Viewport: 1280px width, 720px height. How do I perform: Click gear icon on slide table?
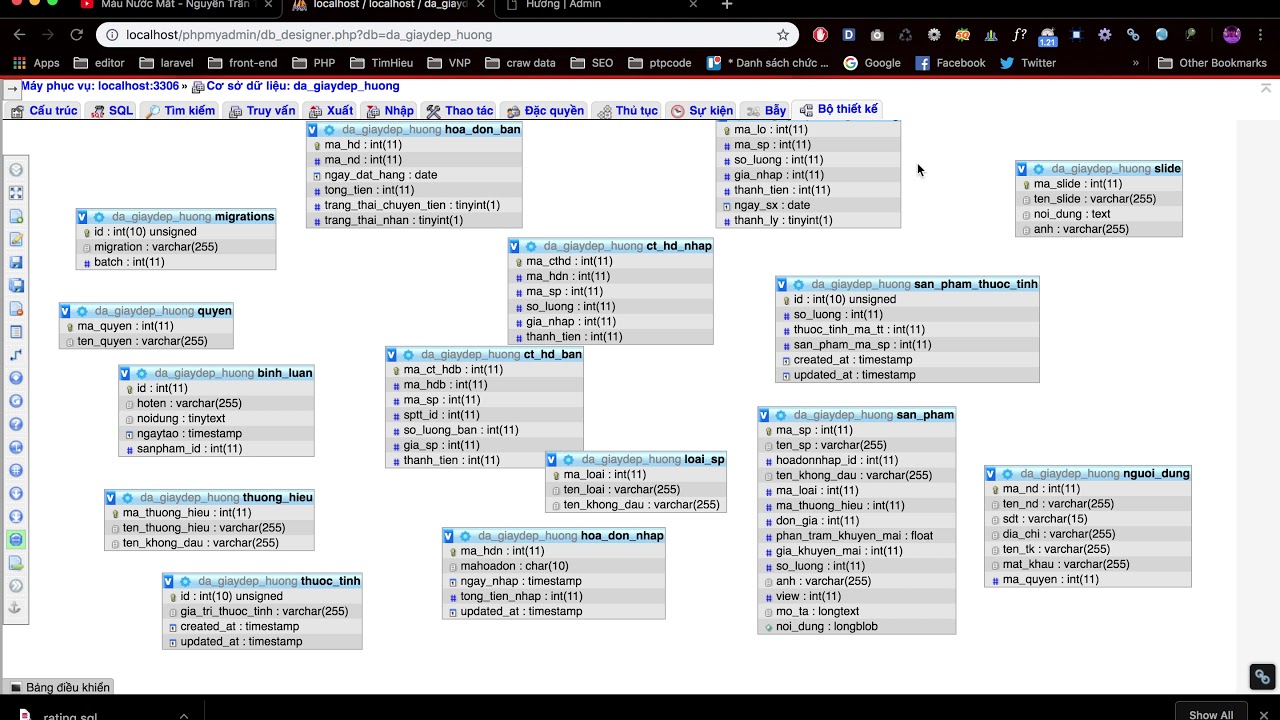coord(1039,169)
